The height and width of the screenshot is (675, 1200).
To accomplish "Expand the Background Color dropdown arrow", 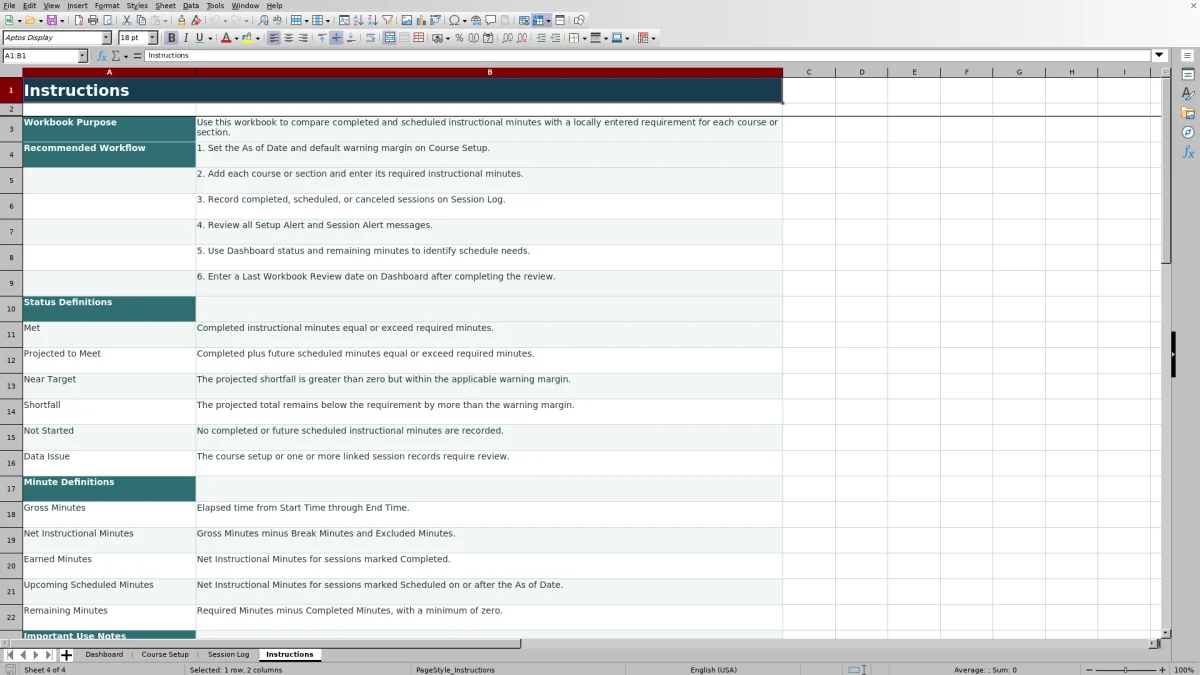I will click(x=258, y=38).
